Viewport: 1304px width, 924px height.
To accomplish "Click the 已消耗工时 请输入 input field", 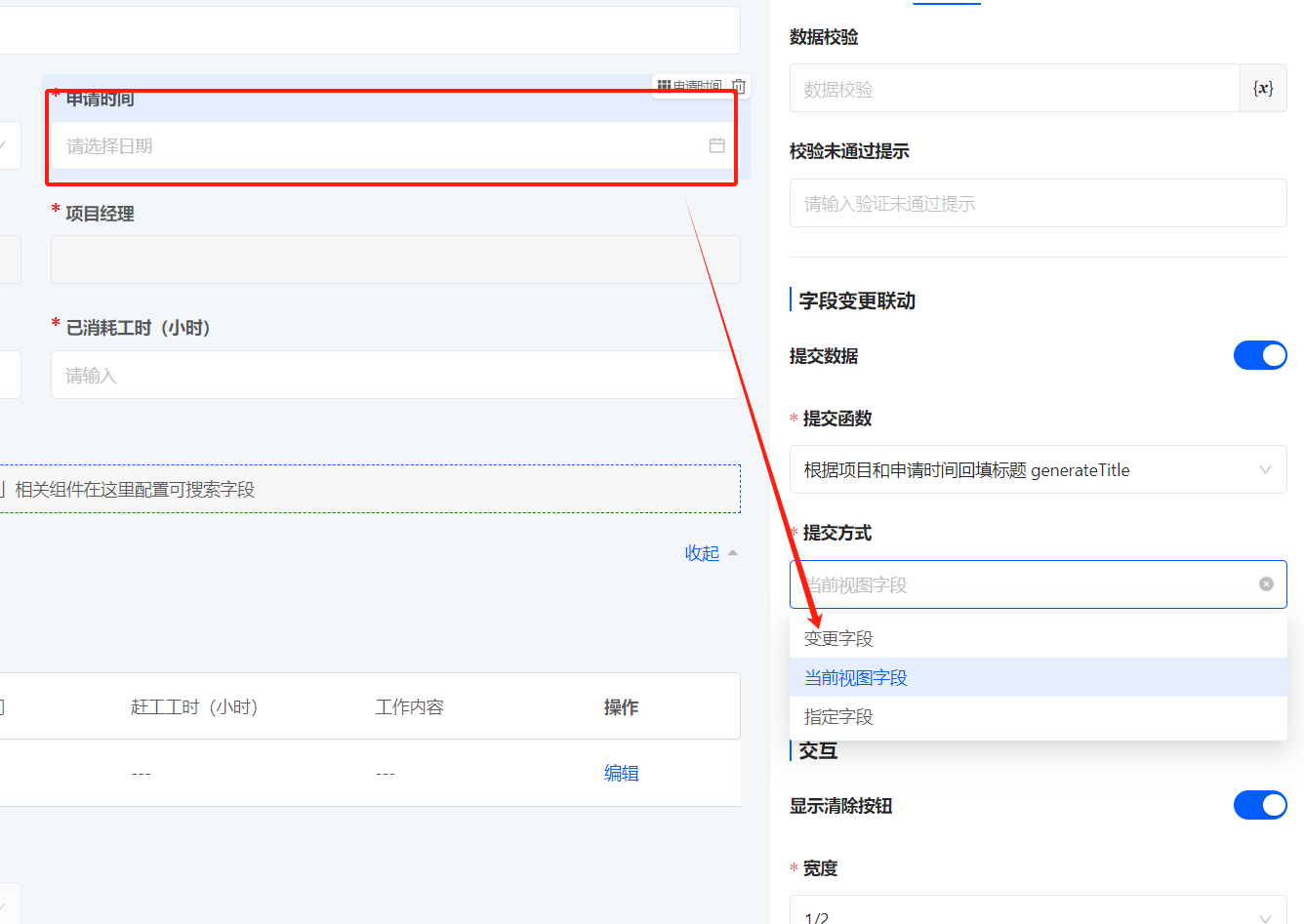I will coord(395,375).
